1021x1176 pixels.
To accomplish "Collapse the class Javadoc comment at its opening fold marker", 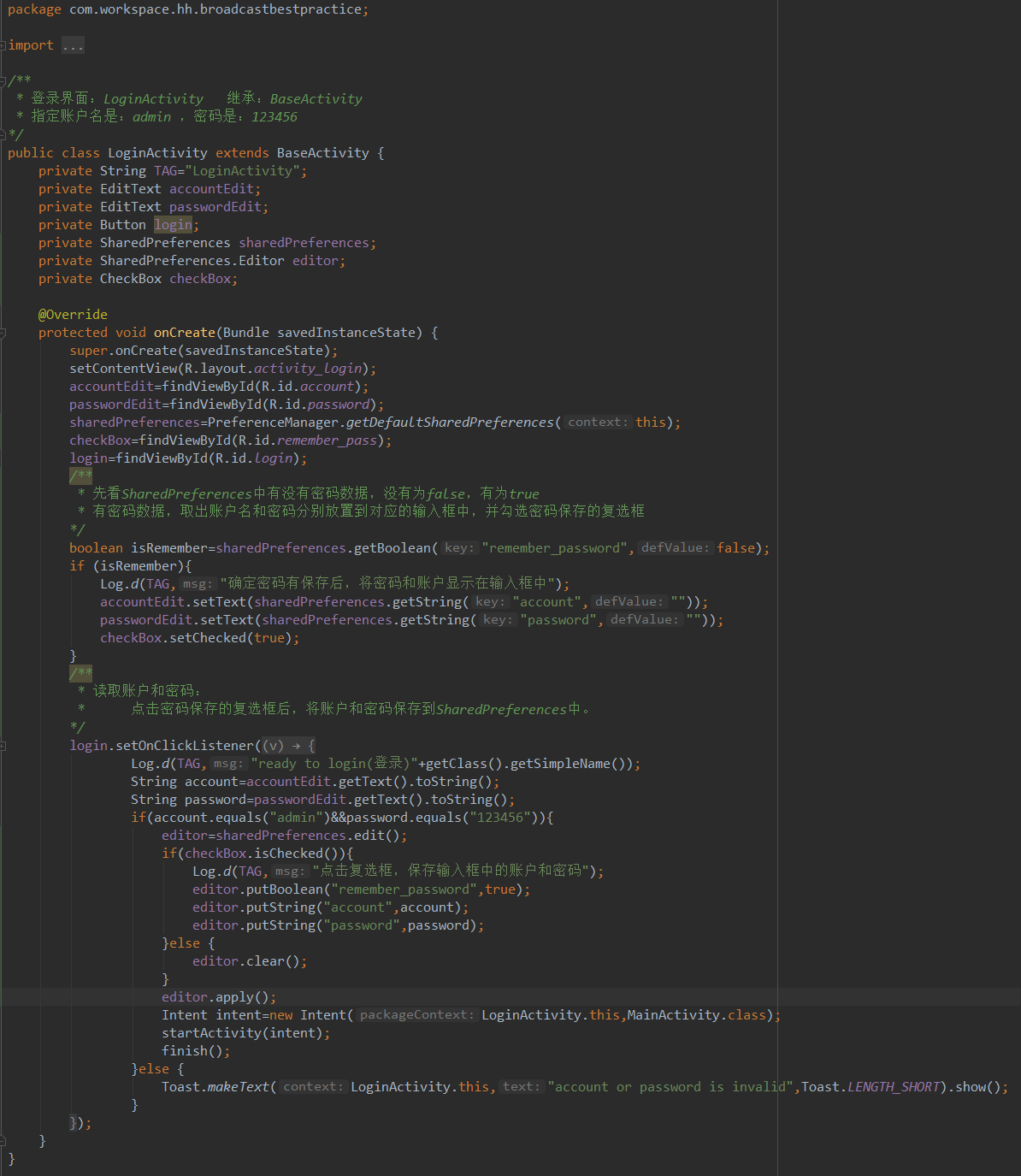I will click(x=3, y=81).
